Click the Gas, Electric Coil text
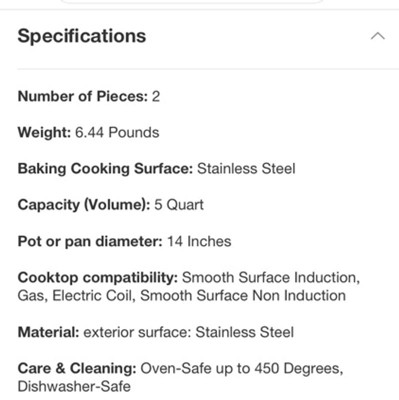Image resolution: width=399 pixels, height=400 pixels. click(x=77, y=296)
